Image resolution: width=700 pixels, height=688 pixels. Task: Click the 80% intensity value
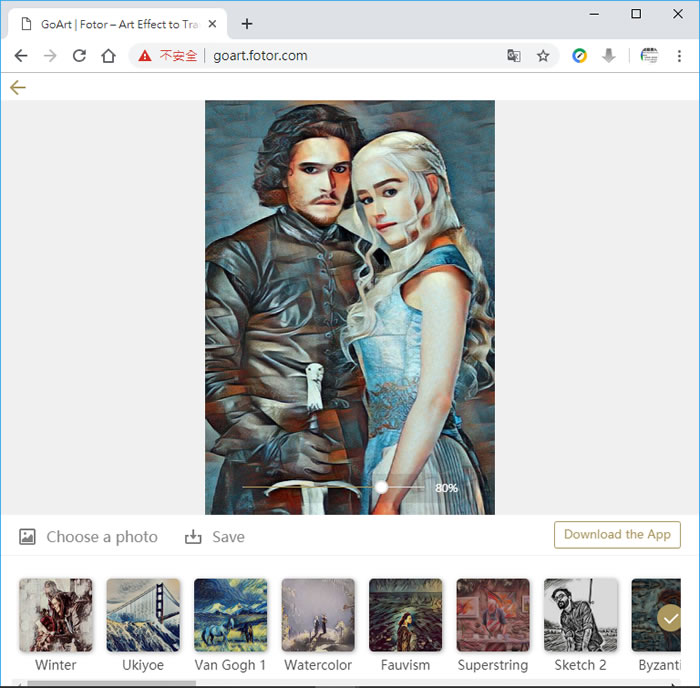coord(446,488)
